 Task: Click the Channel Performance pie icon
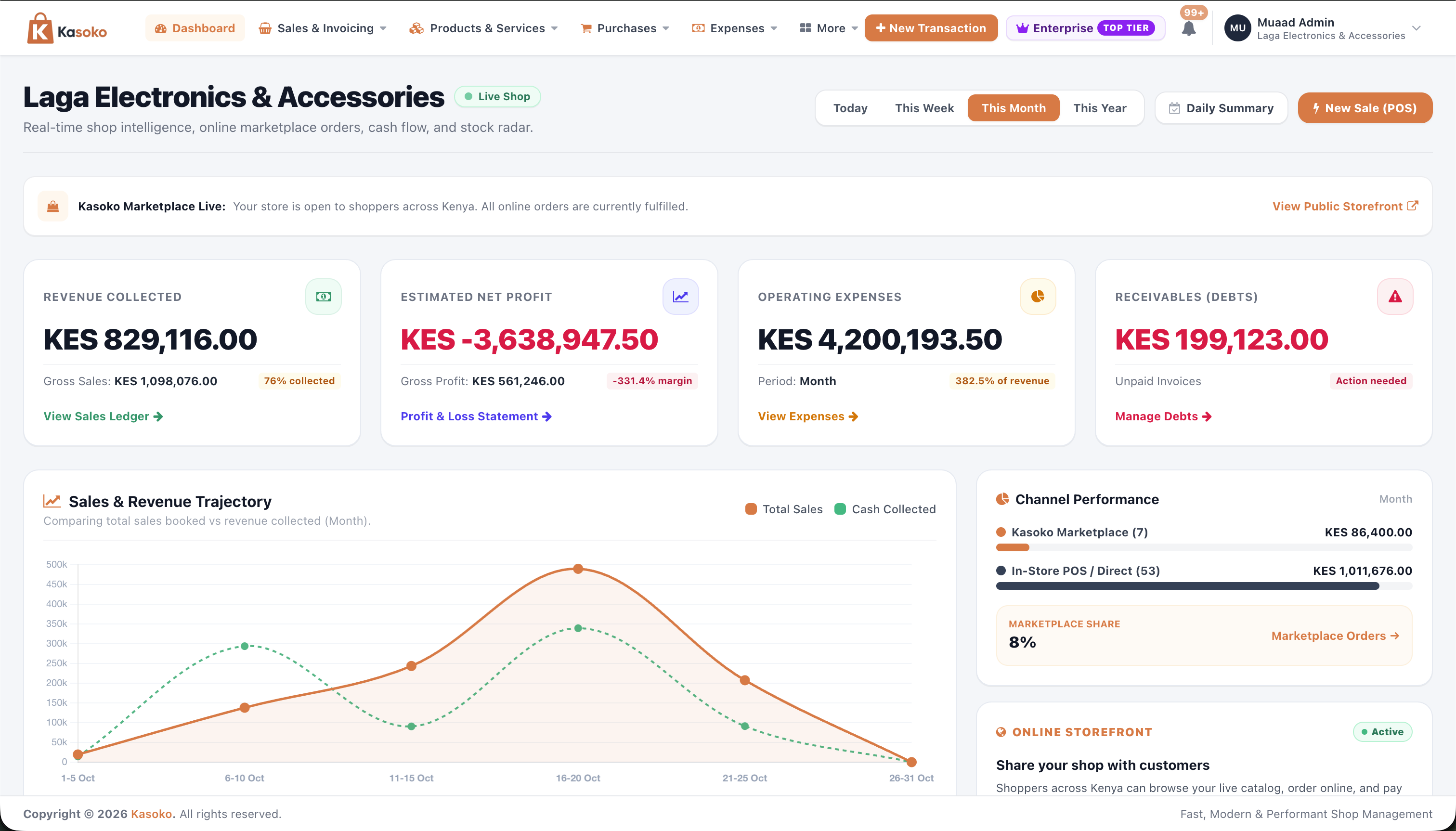point(1002,499)
